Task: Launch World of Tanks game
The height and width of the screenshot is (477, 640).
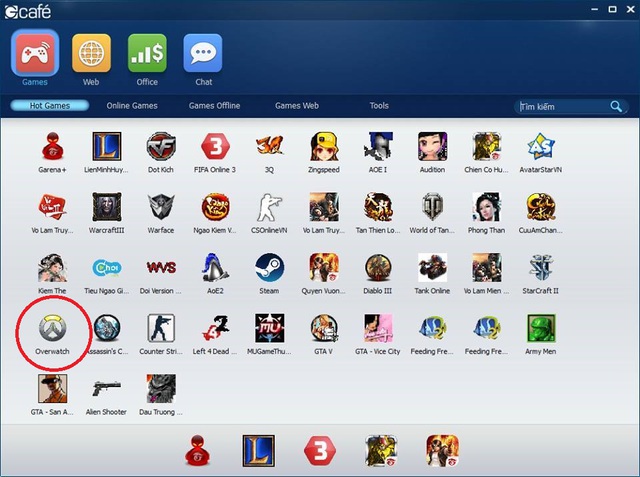Action: [x=432, y=213]
